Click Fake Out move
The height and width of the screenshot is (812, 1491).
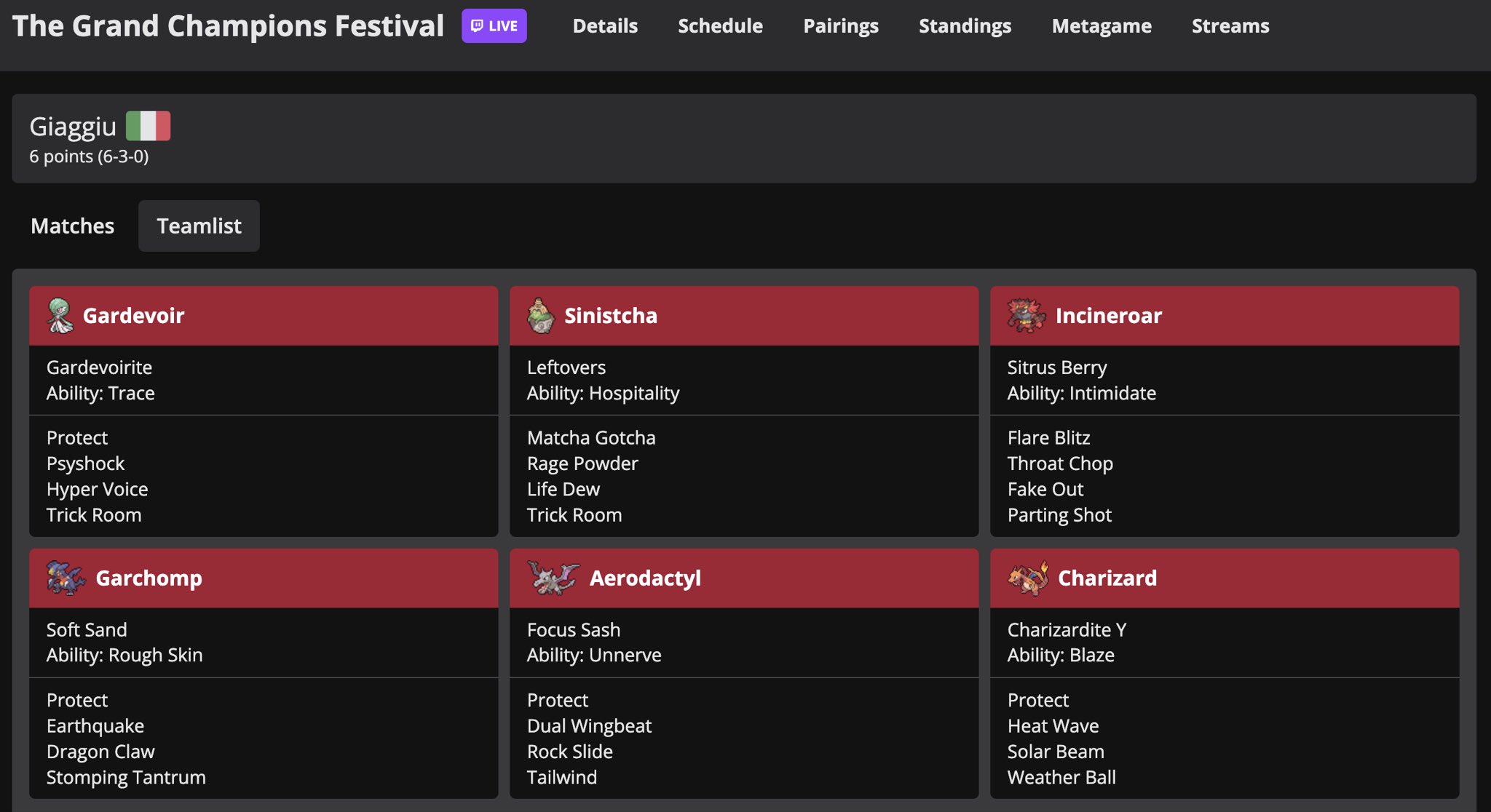pos(1045,489)
